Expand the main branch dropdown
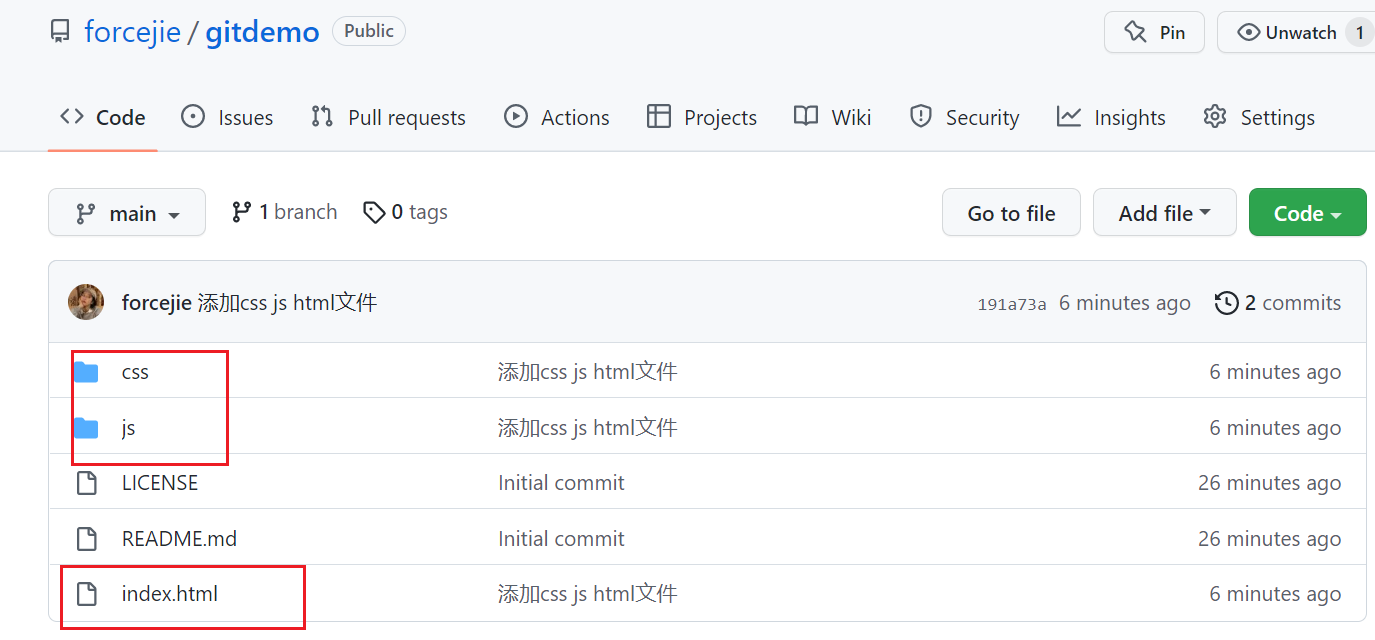Screen dimensions: 1375x640 tap(127, 213)
